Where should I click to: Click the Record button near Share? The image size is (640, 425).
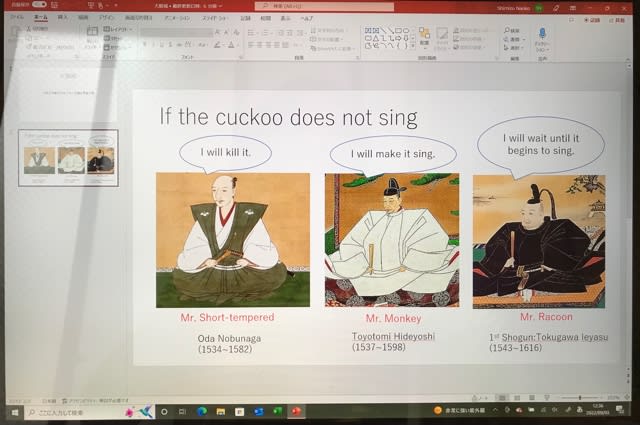click(x=592, y=20)
